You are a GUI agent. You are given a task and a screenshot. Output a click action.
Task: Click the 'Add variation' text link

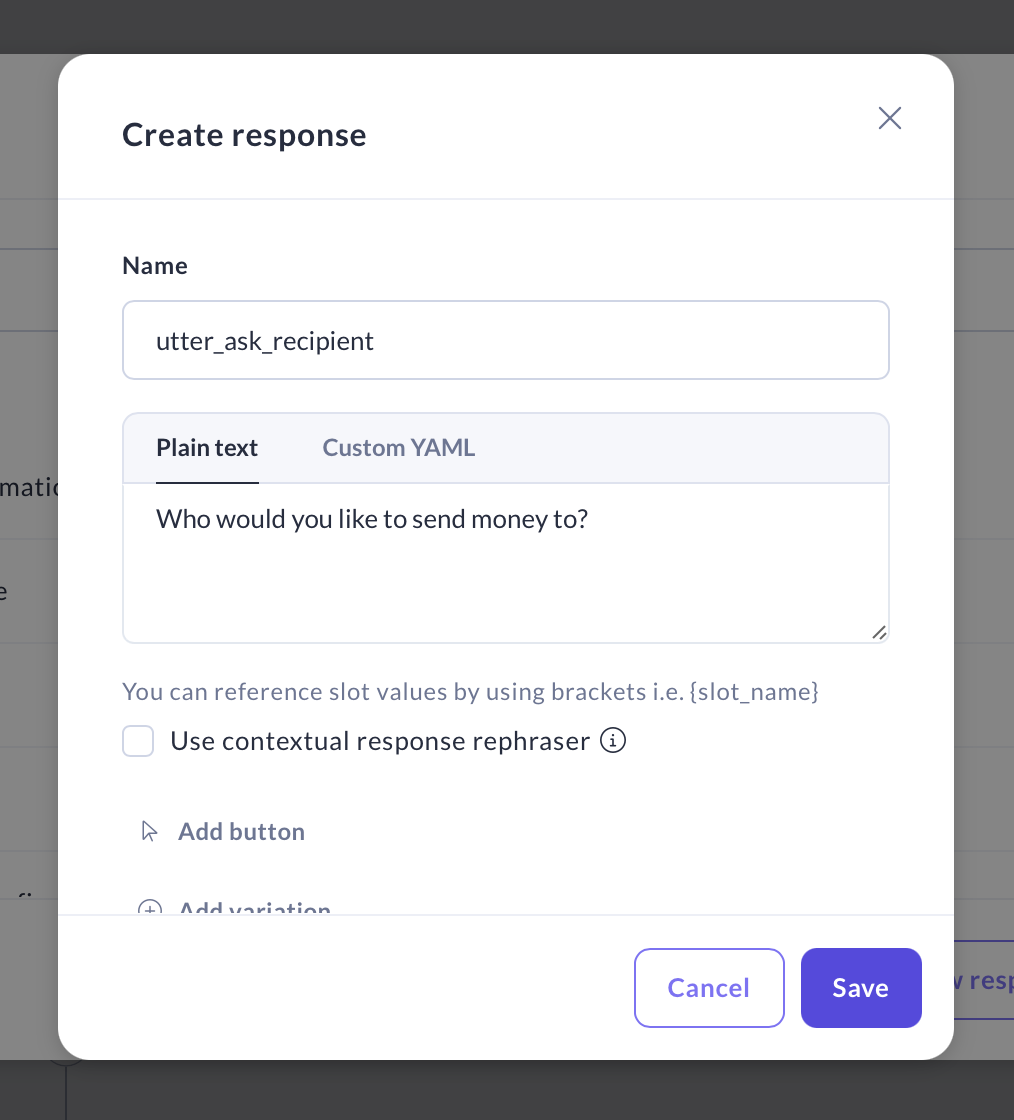point(254,908)
